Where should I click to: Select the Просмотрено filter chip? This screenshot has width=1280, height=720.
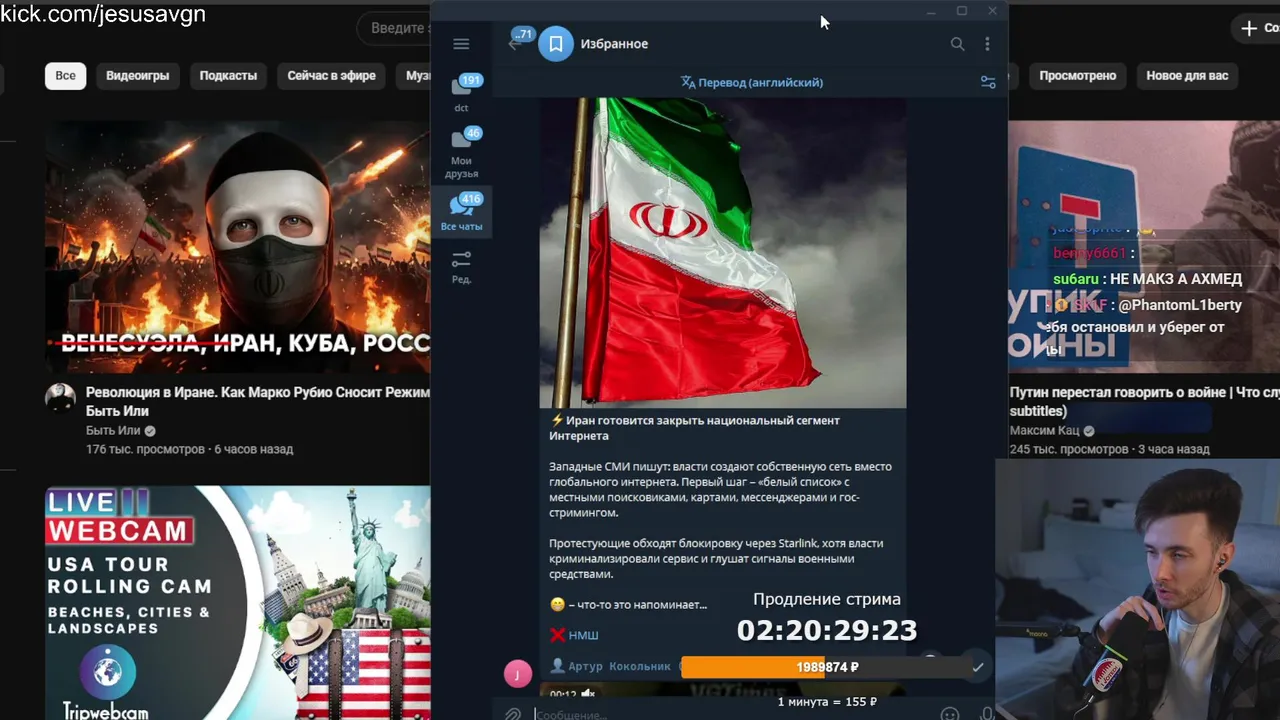click(x=1077, y=76)
